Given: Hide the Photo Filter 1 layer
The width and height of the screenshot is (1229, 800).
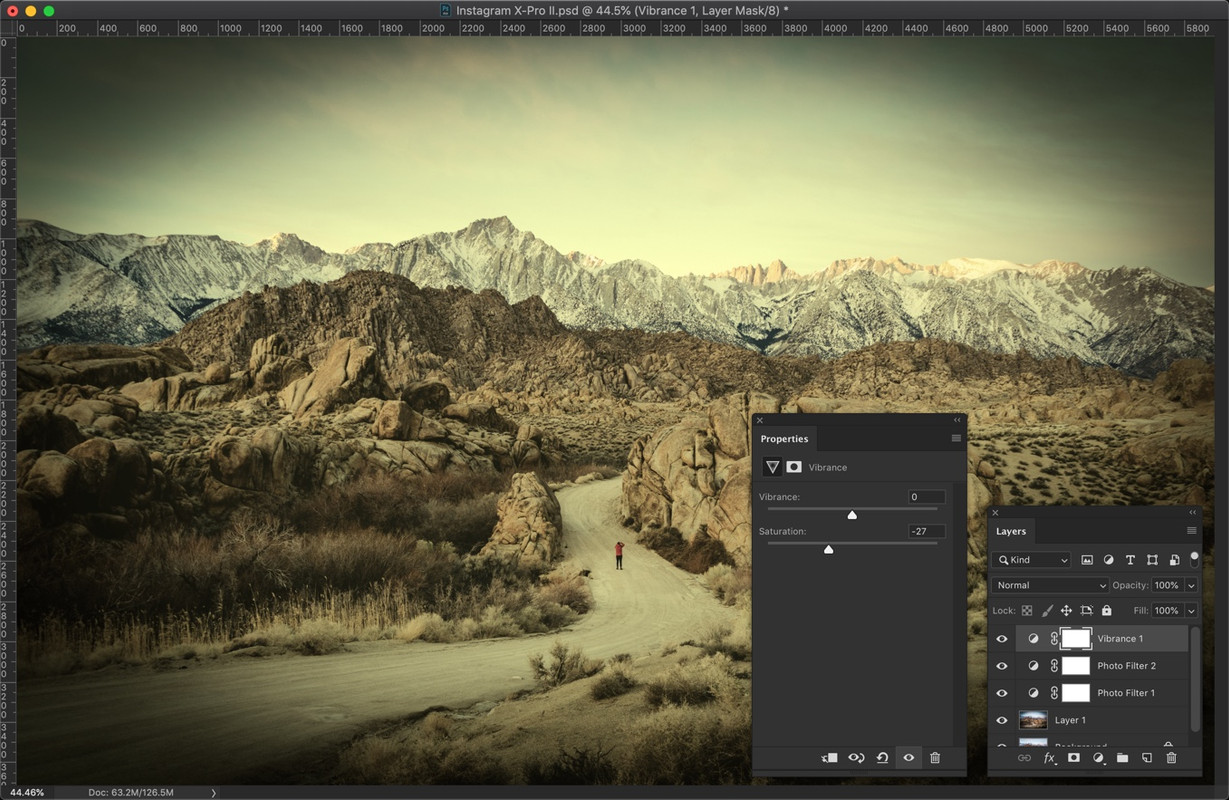Looking at the screenshot, I should 1002,692.
